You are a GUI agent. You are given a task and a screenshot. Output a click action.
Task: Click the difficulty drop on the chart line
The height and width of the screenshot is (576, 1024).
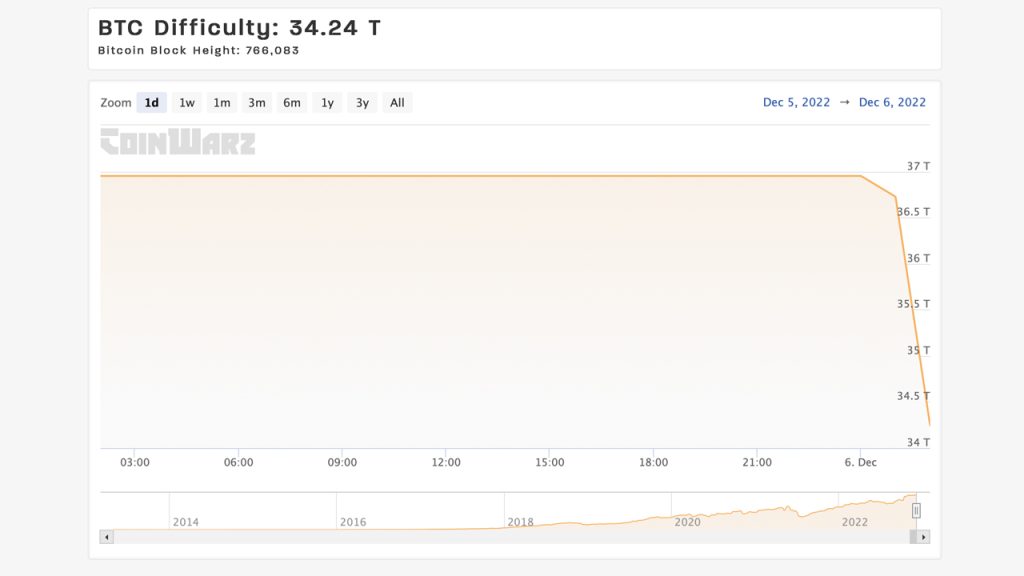click(x=910, y=300)
